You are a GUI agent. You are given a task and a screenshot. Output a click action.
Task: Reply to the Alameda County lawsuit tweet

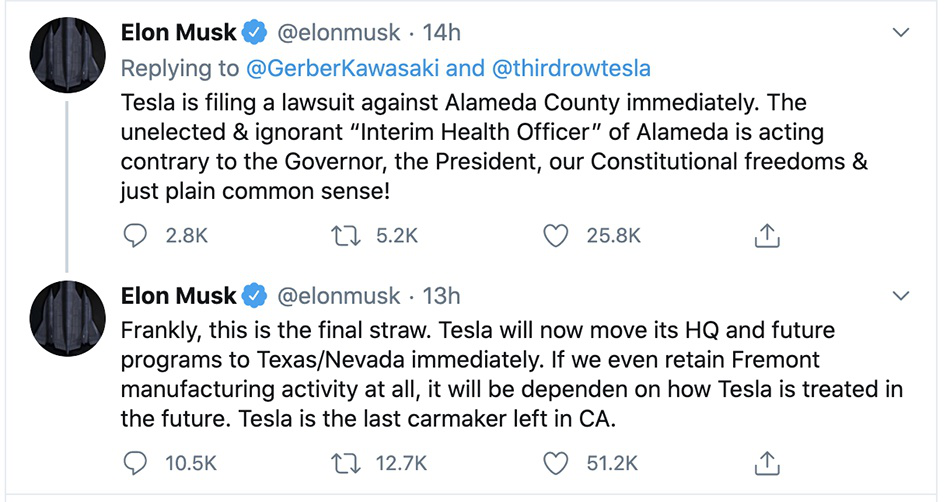134,236
